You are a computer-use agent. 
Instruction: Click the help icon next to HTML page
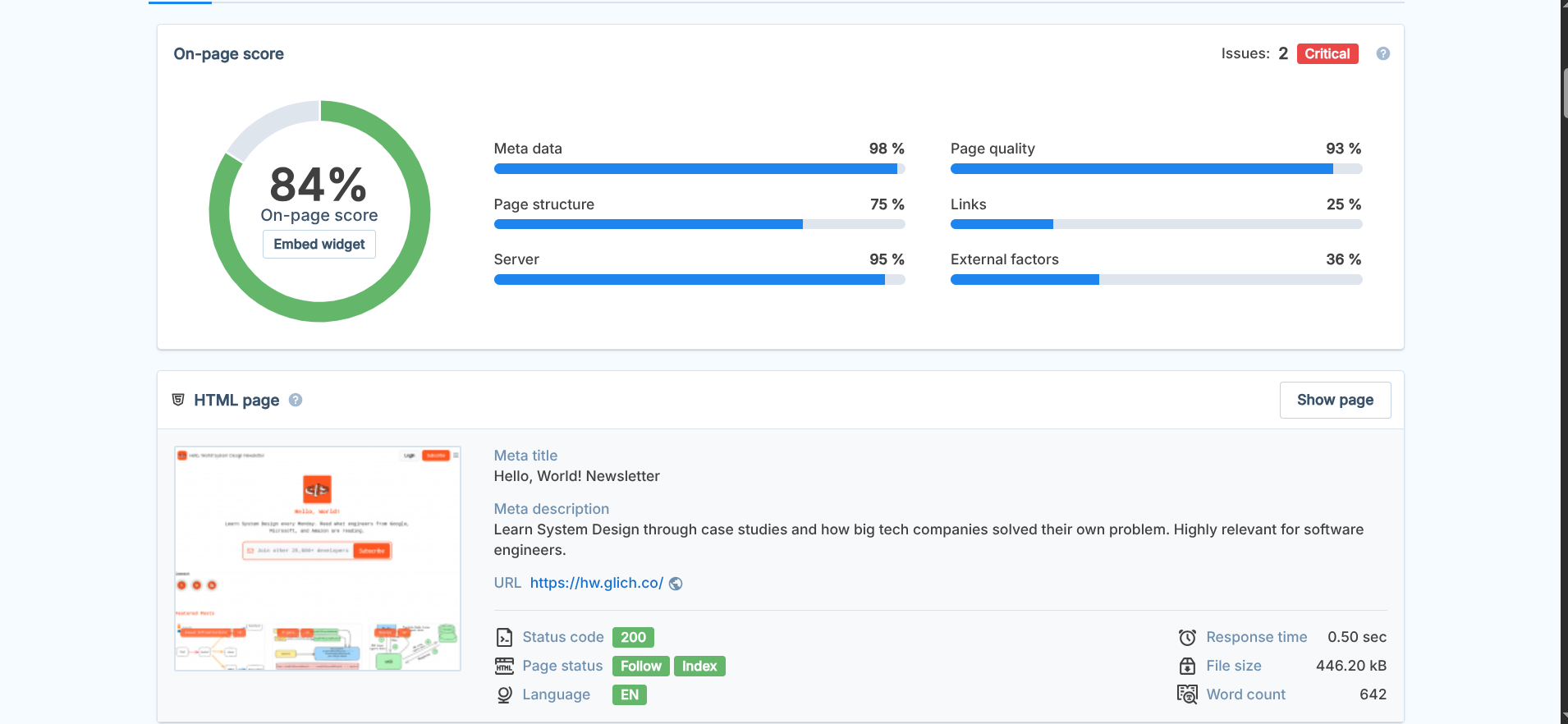tap(296, 400)
